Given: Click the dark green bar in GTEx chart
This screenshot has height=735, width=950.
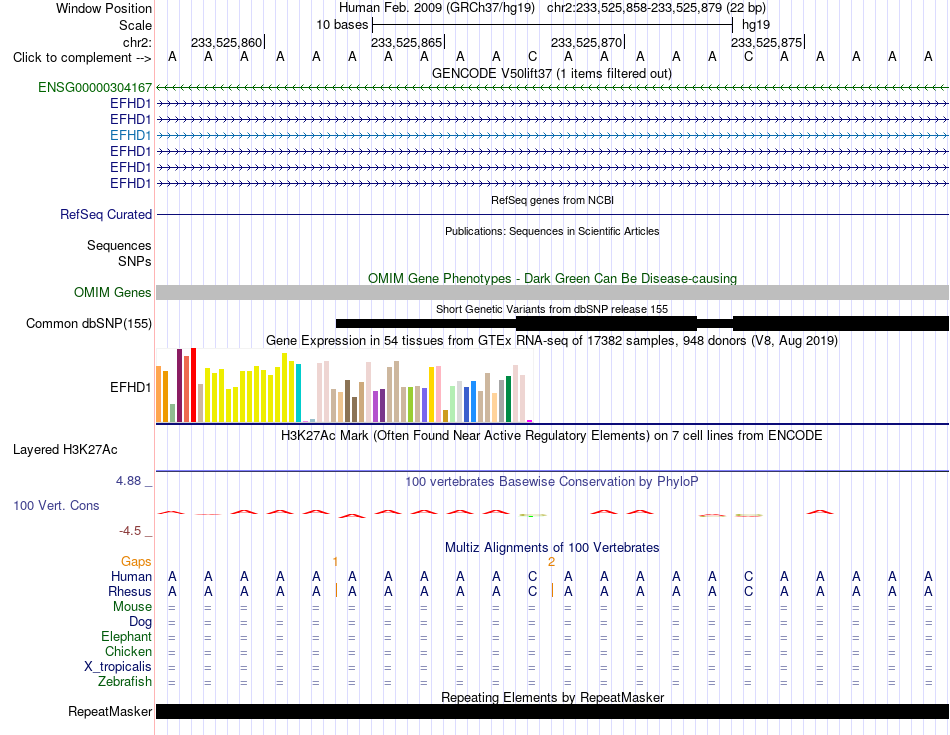Looking at the screenshot, I should (508, 399).
